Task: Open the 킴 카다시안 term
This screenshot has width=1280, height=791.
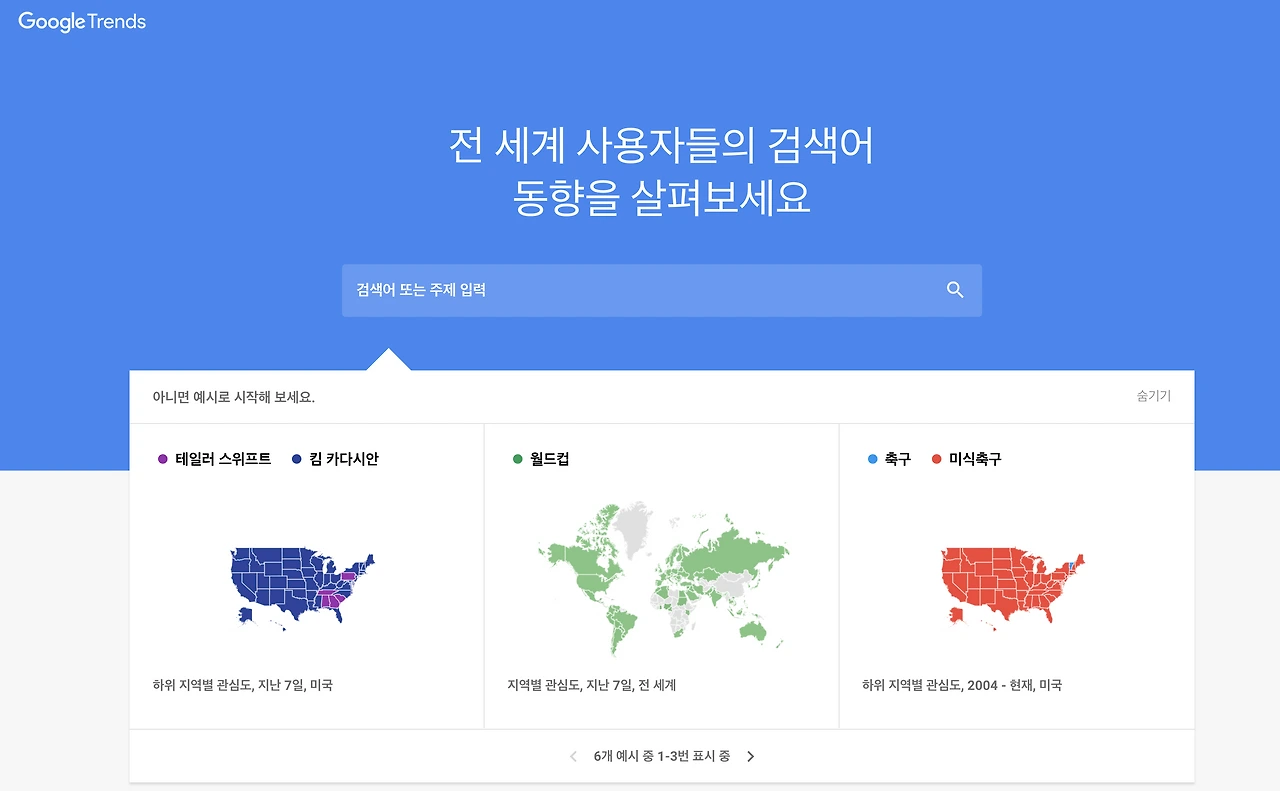Action: [x=344, y=459]
